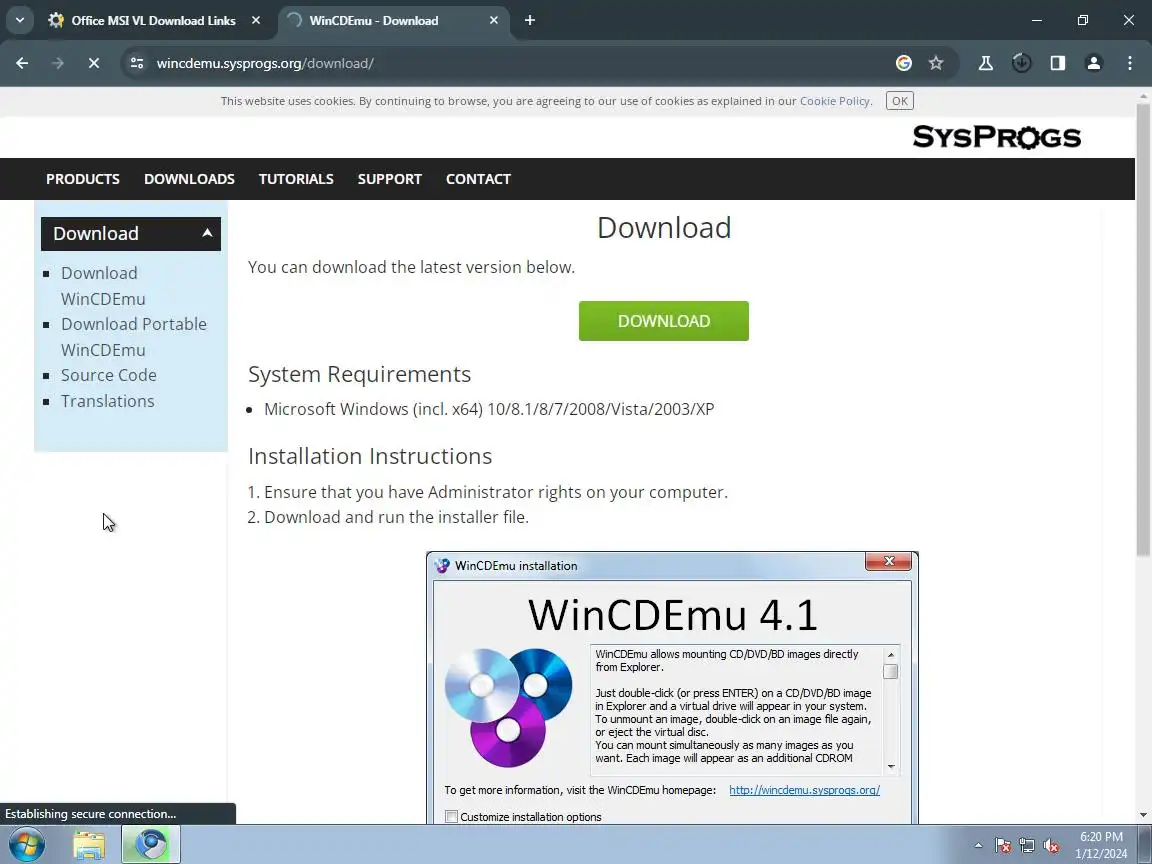Click the Show desktop strip
The width and height of the screenshot is (1152, 864).
[x=1145, y=845]
